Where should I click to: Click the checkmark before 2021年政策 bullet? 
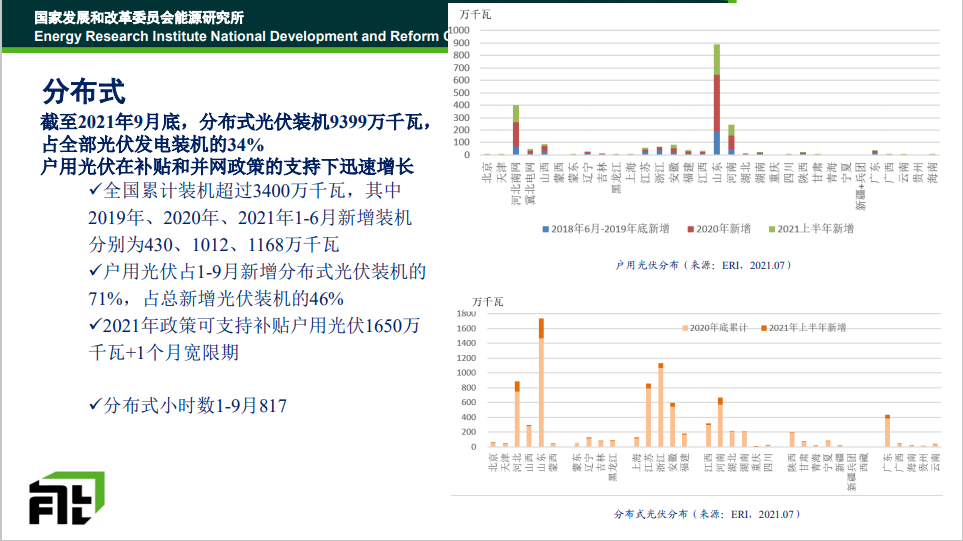(x=96, y=325)
